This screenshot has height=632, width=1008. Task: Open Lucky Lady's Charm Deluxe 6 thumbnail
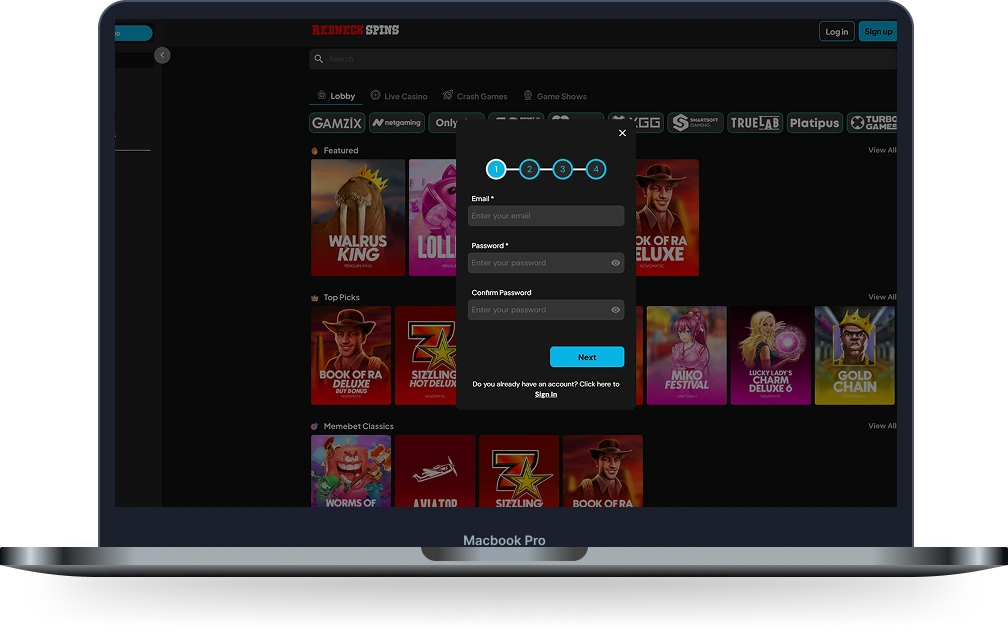[x=771, y=356]
